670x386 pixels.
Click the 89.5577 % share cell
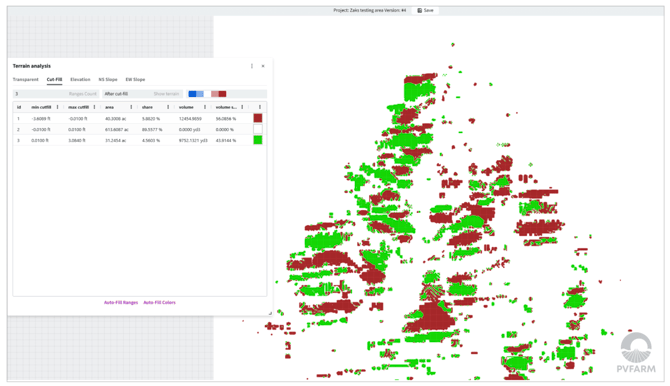coord(151,129)
